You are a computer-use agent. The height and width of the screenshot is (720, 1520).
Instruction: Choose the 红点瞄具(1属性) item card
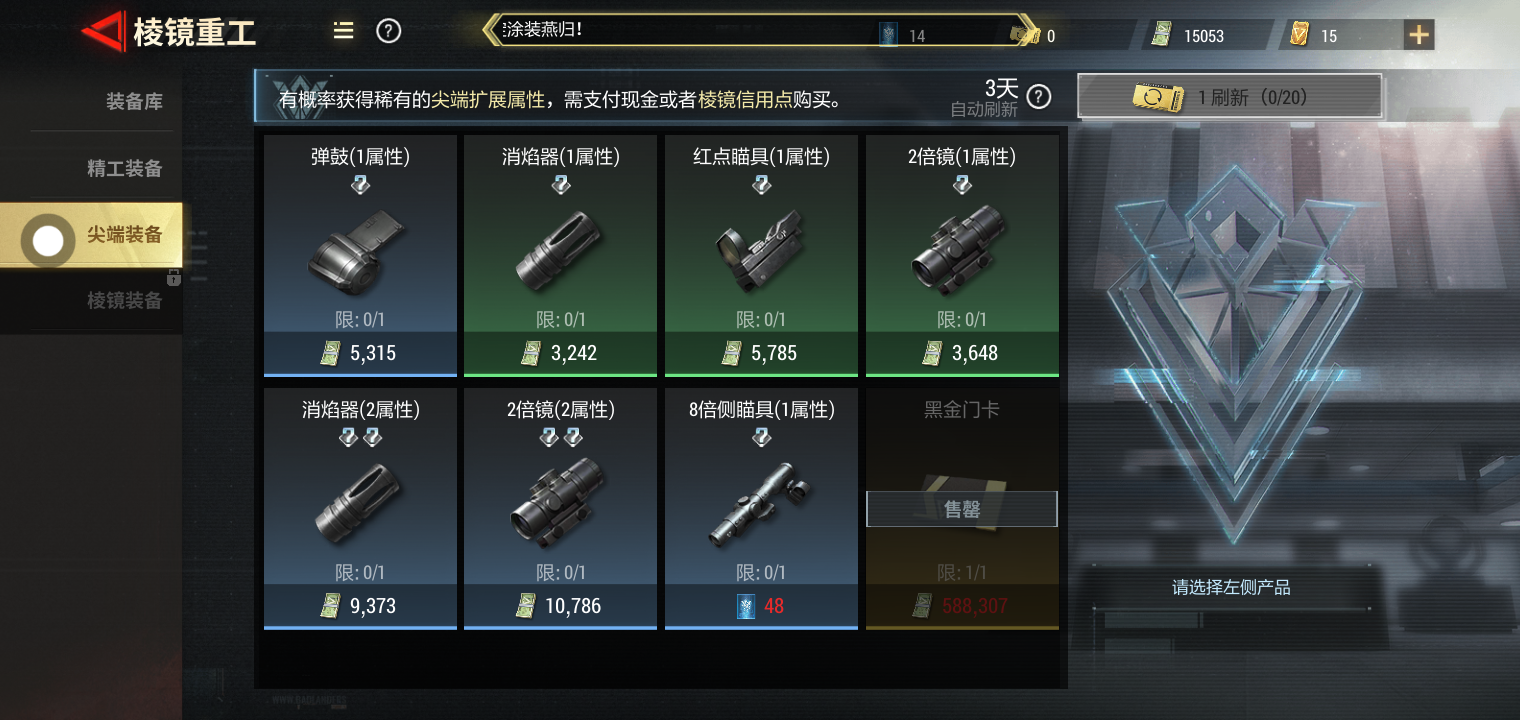pos(761,256)
